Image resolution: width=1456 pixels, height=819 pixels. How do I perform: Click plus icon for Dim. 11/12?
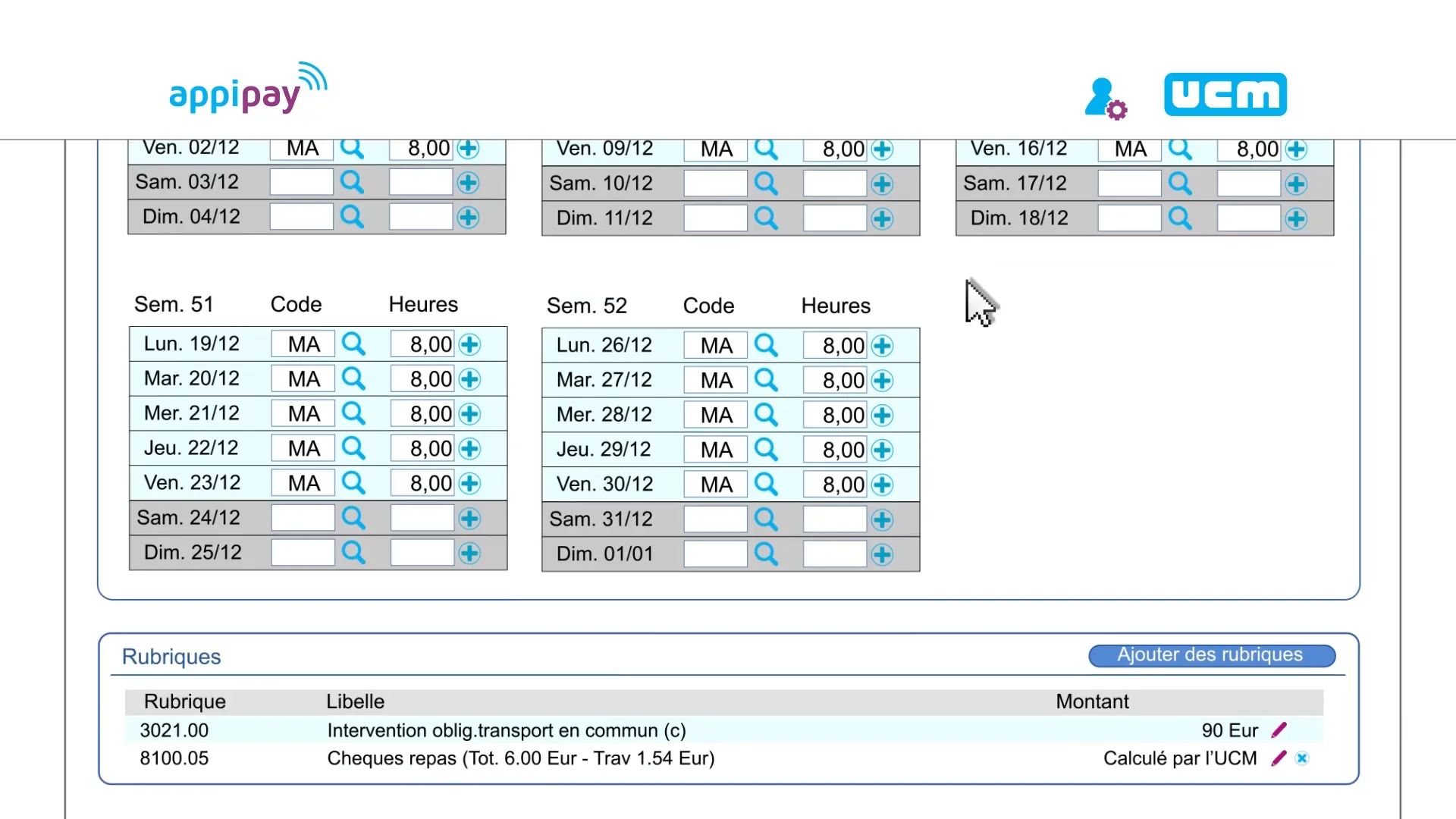(x=882, y=218)
